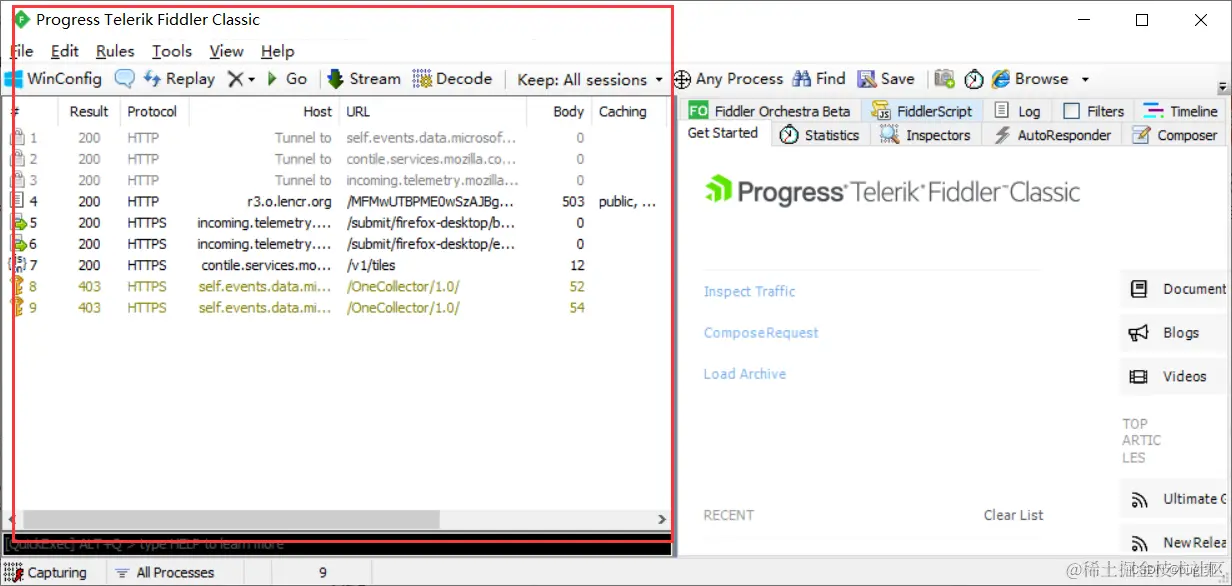Click session 7 JSON icon
The height and width of the screenshot is (586, 1232).
click(x=17, y=265)
